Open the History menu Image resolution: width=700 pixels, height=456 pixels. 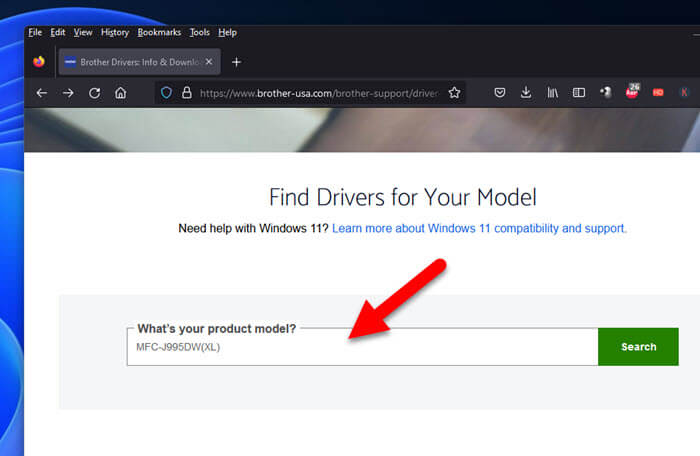click(x=115, y=33)
